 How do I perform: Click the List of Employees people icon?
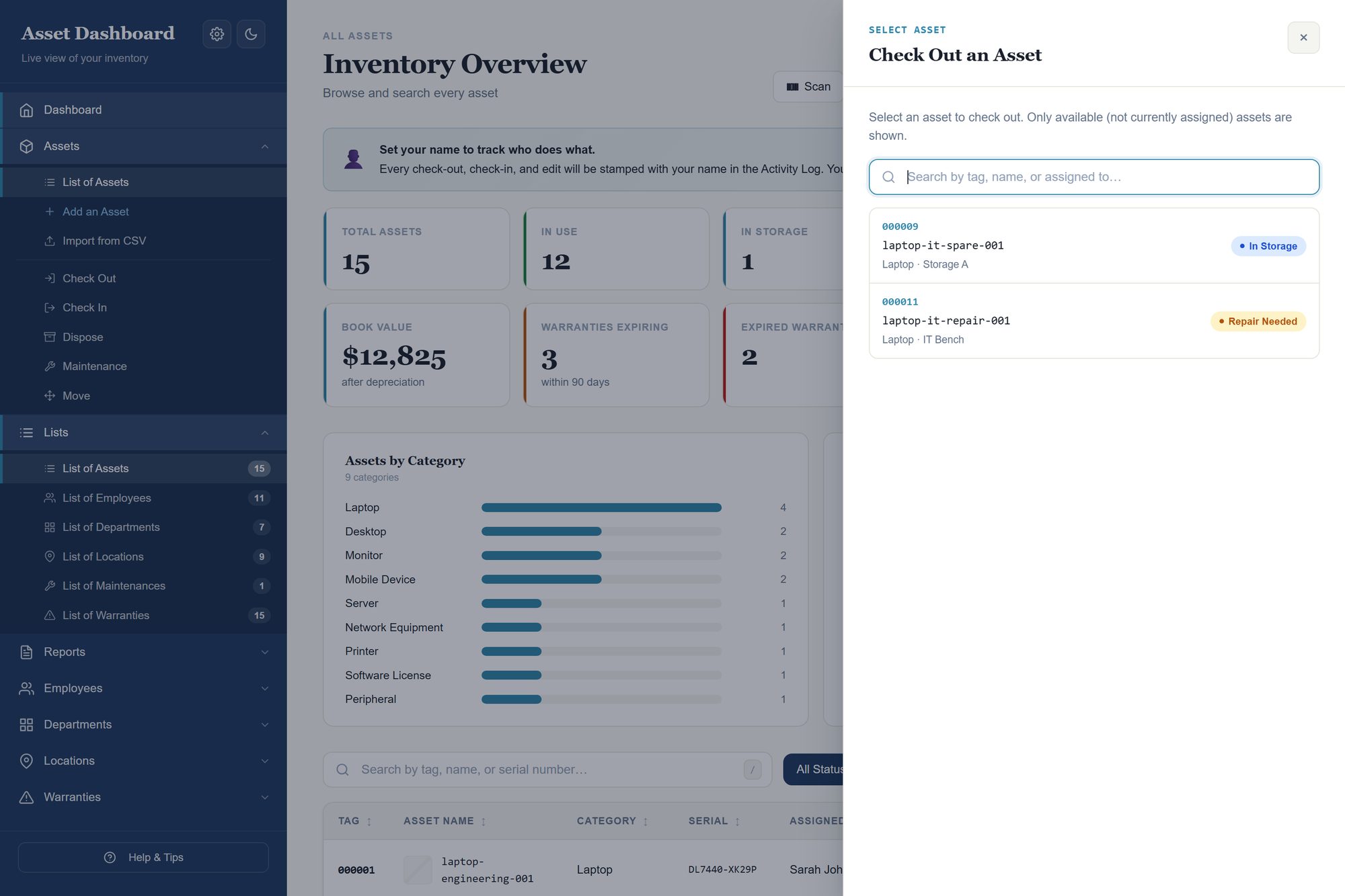coord(50,498)
